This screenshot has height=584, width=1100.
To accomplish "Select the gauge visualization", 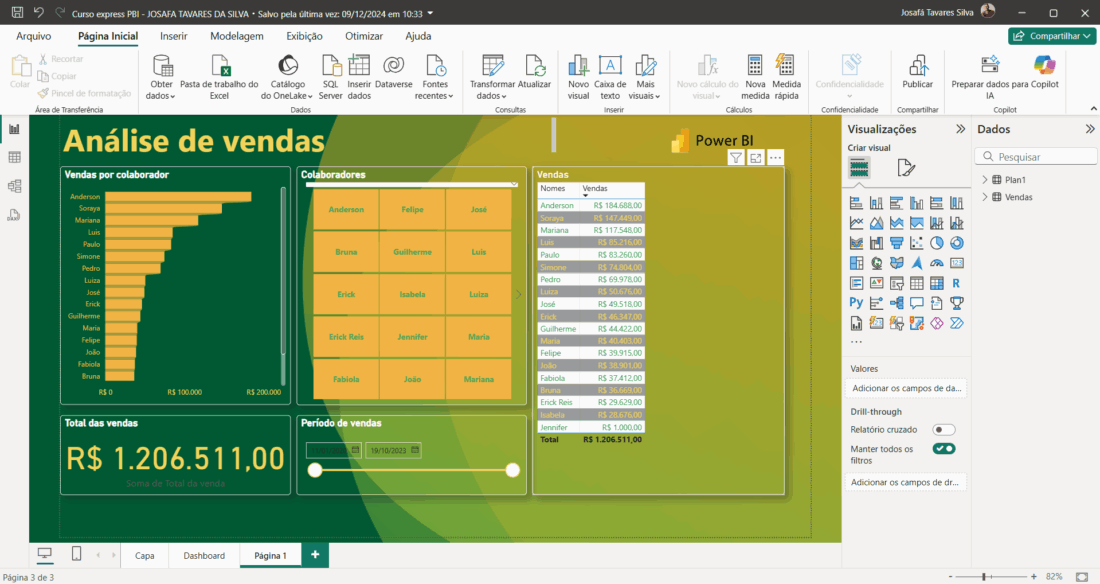I will coord(937,263).
